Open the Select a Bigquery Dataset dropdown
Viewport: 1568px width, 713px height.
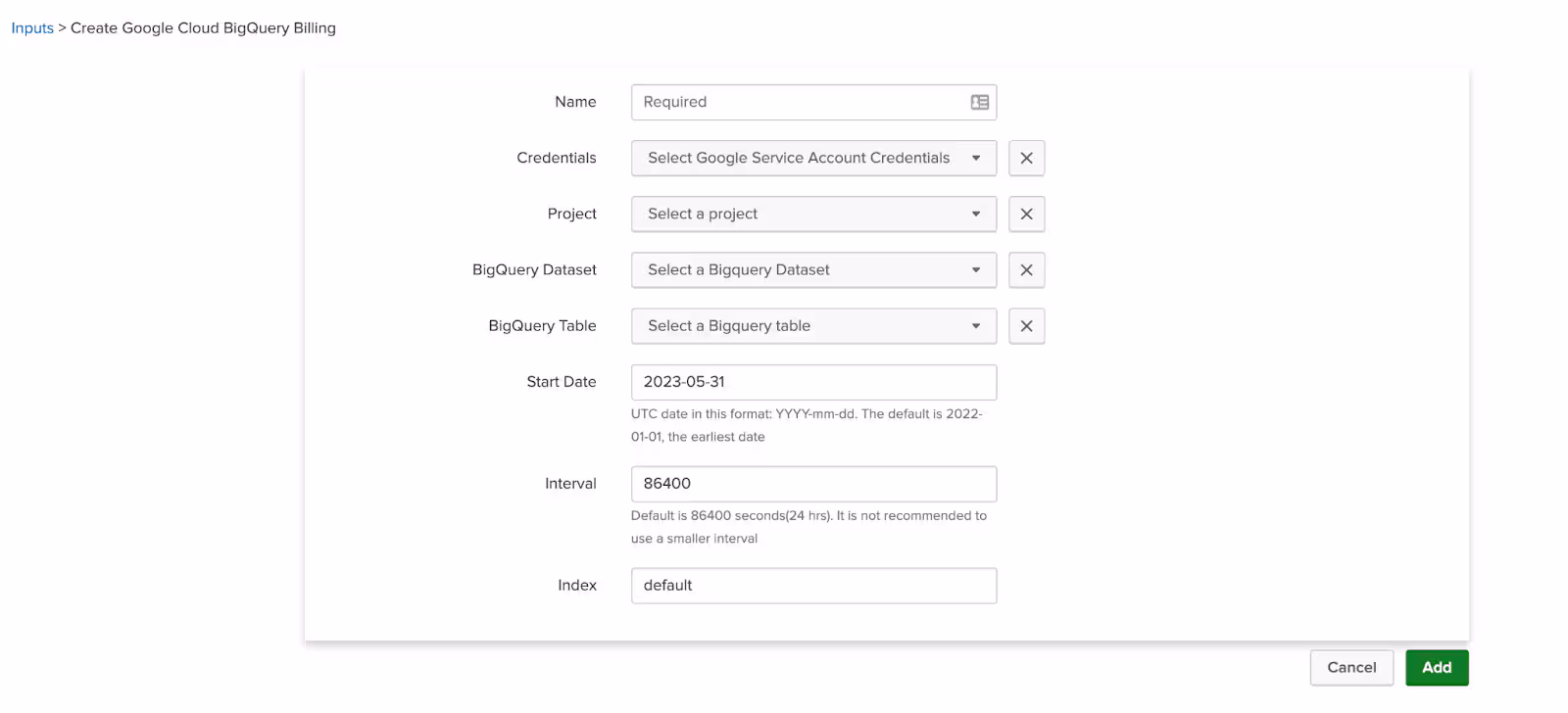pyautogui.click(x=813, y=270)
